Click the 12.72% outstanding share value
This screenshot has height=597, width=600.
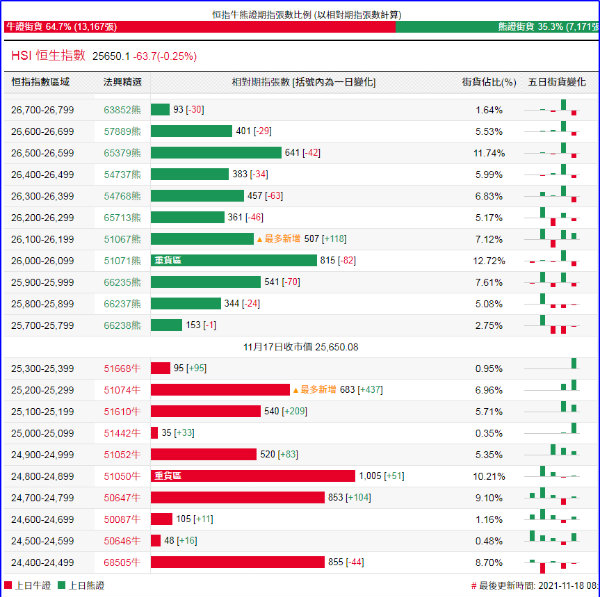tap(489, 261)
